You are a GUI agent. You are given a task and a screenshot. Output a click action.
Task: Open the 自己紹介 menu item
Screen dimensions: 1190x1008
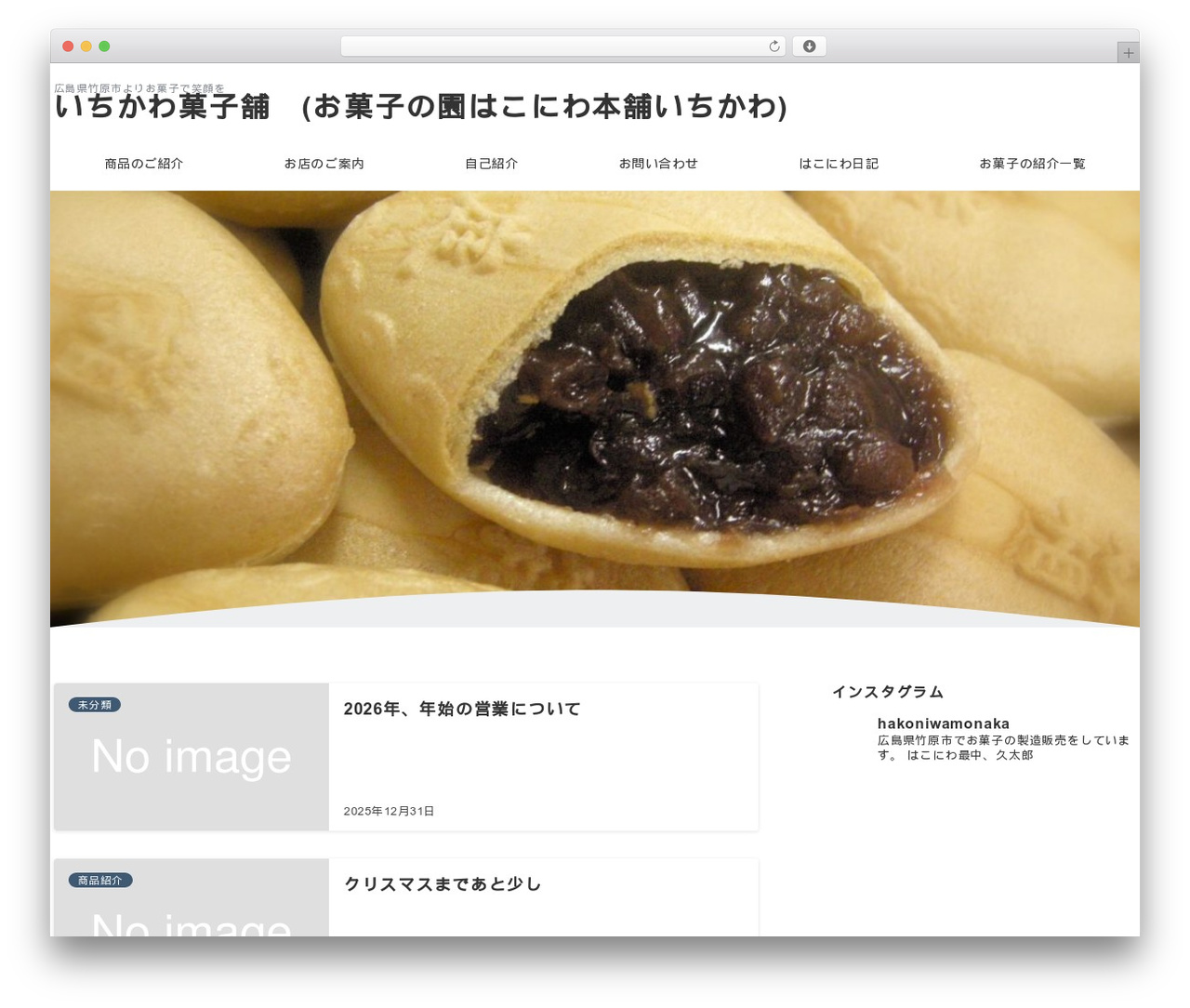pos(492,164)
